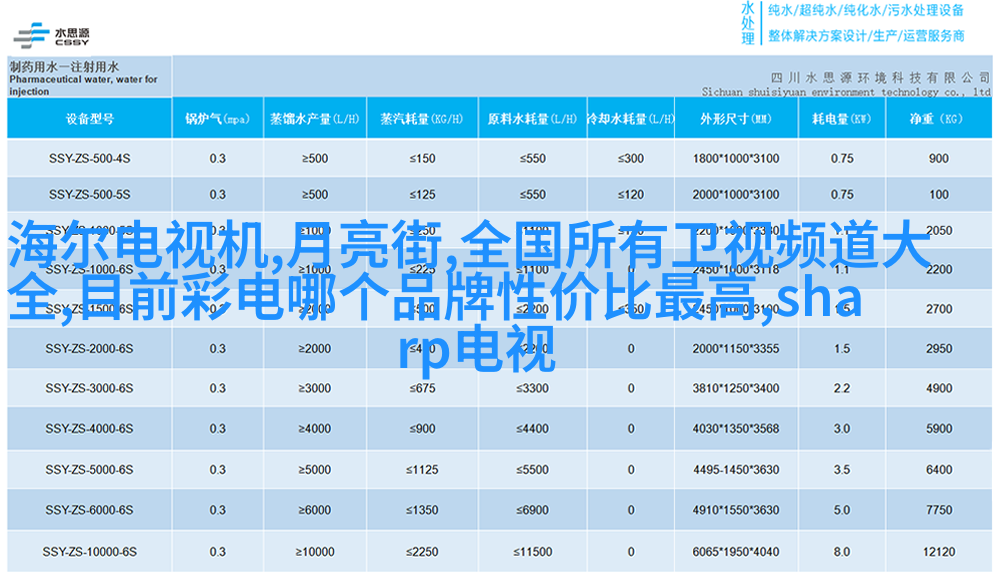Select model cell SSY-ZS-3000-6S

point(89,388)
